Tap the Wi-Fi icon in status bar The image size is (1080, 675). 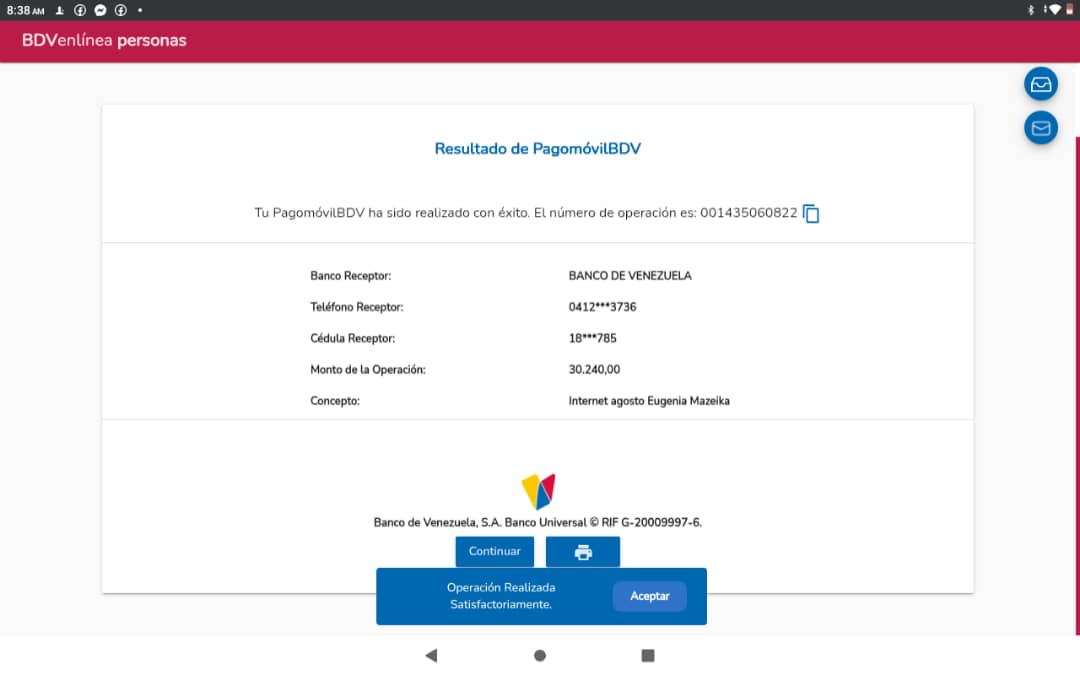(1055, 10)
